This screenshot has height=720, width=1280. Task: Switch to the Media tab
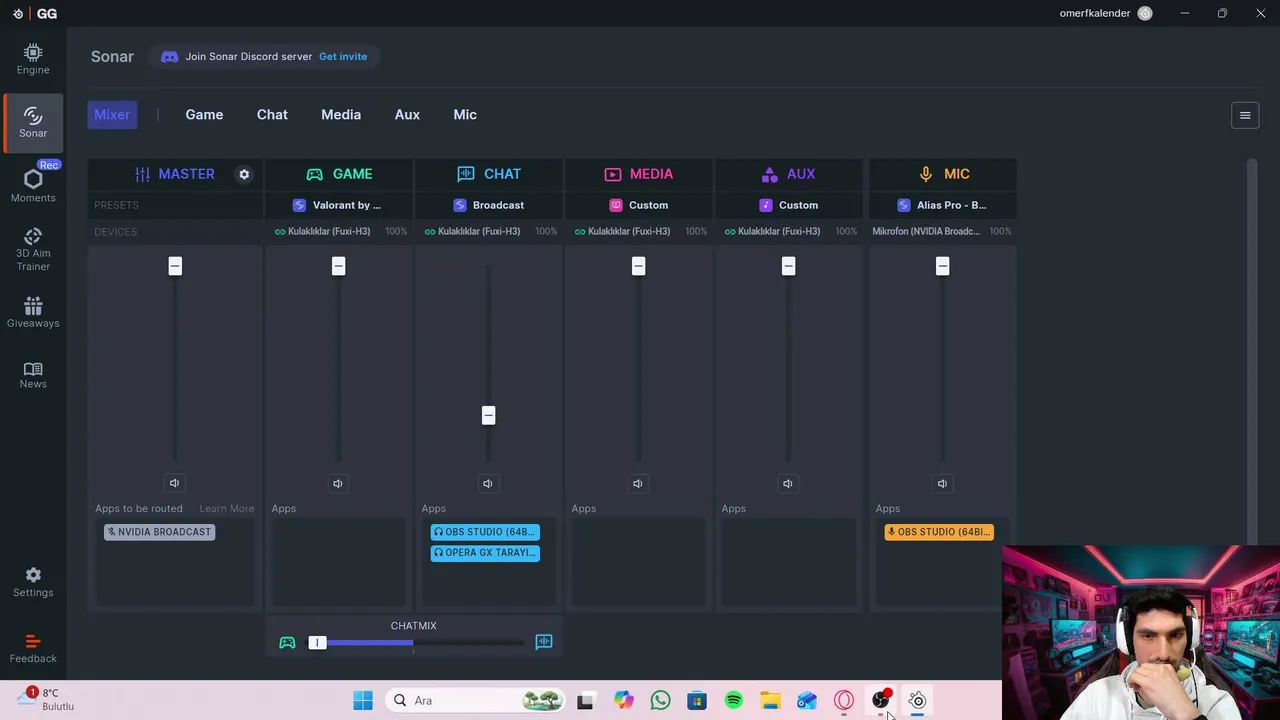coord(341,115)
